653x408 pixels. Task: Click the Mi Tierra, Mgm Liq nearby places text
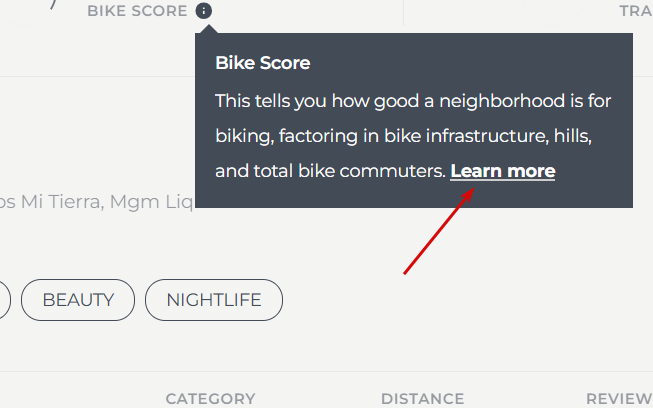(97, 202)
